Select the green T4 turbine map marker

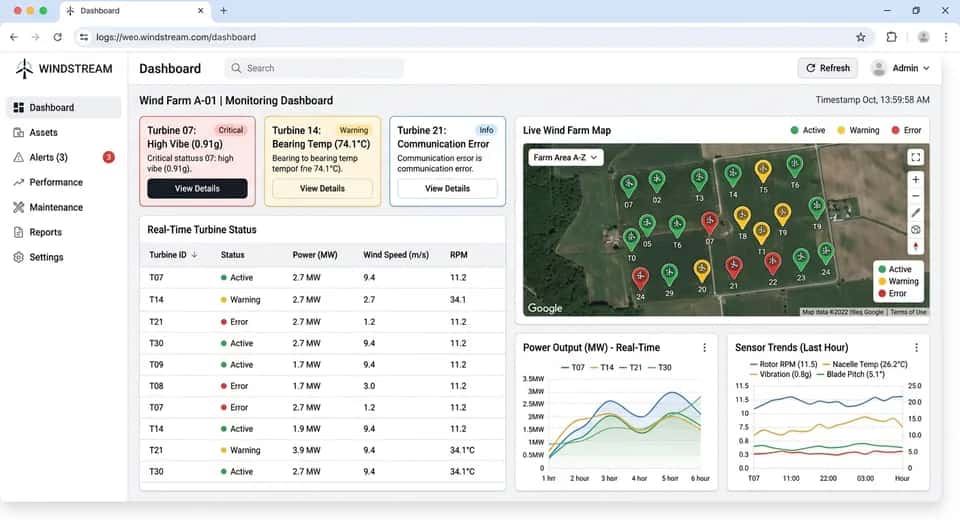[733, 176]
